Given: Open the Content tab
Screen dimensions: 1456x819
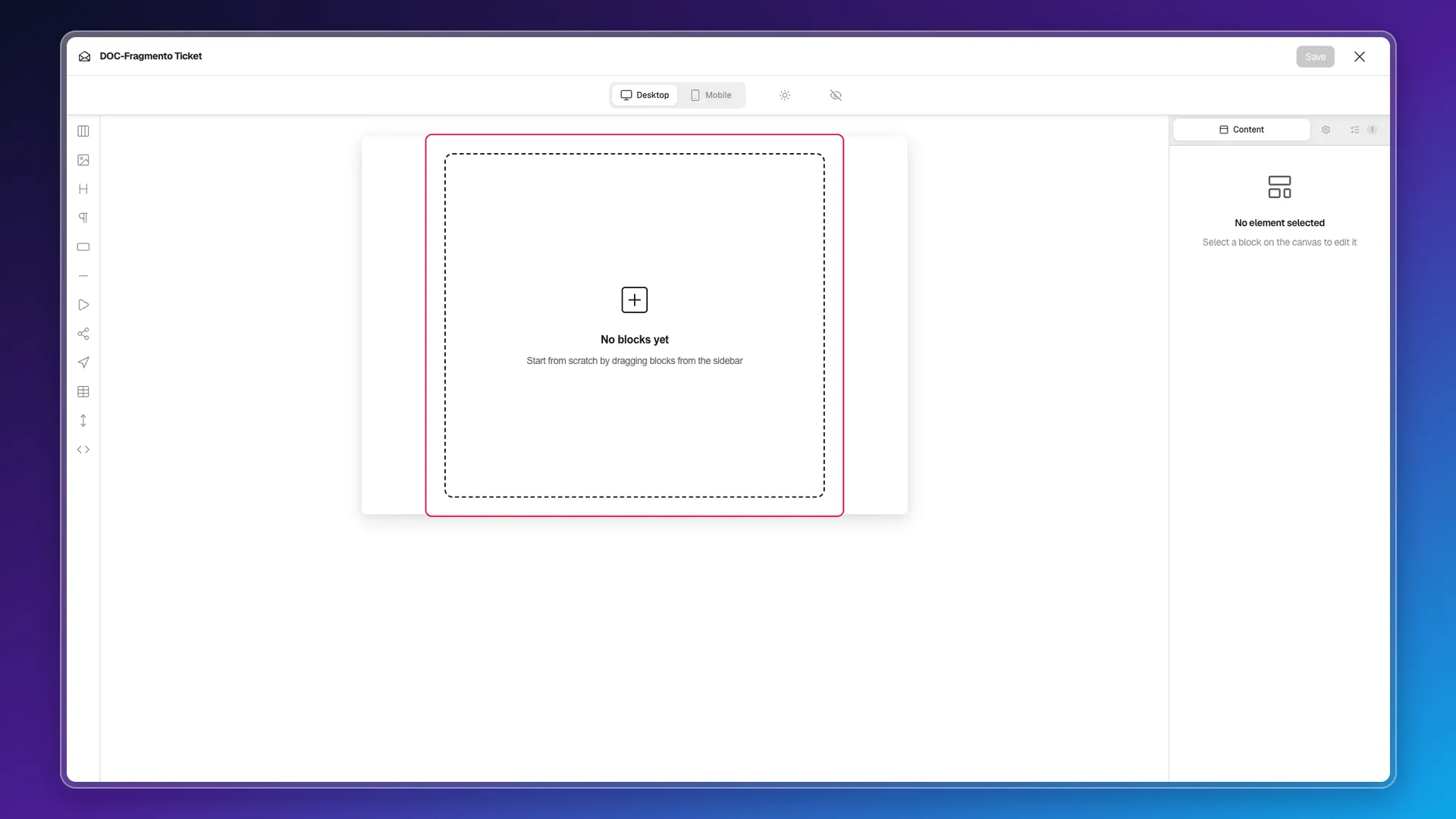Looking at the screenshot, I should click(x=1241, y=130).
